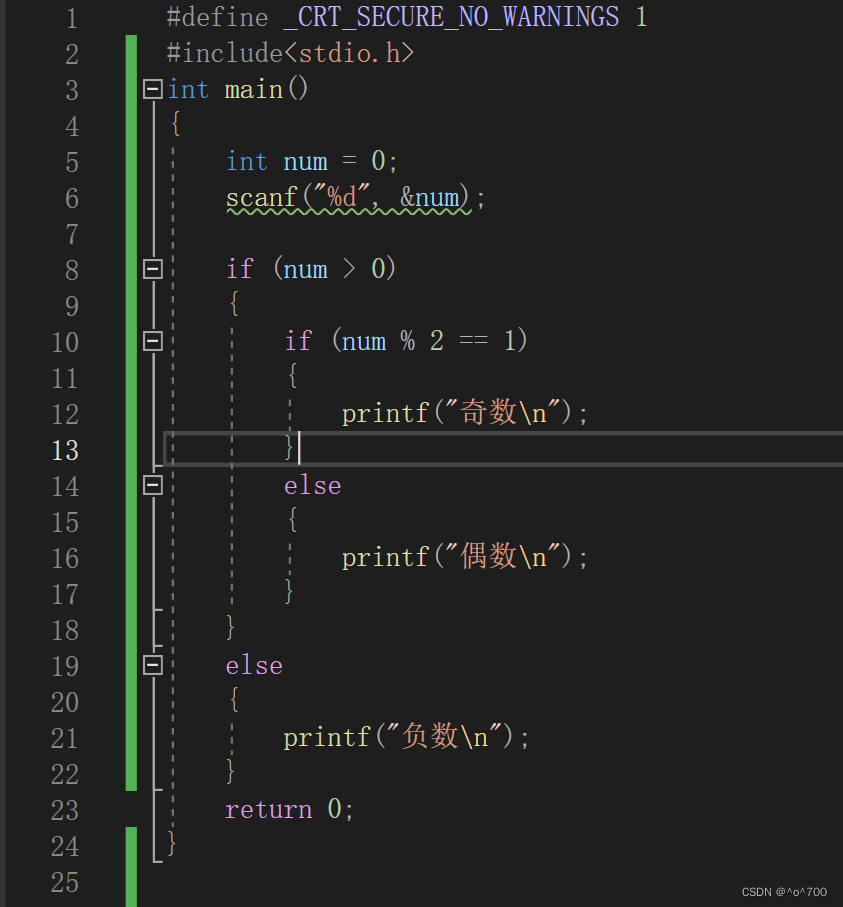
Task: Collapse the main() function fold marker
Action: click(152, 89)
